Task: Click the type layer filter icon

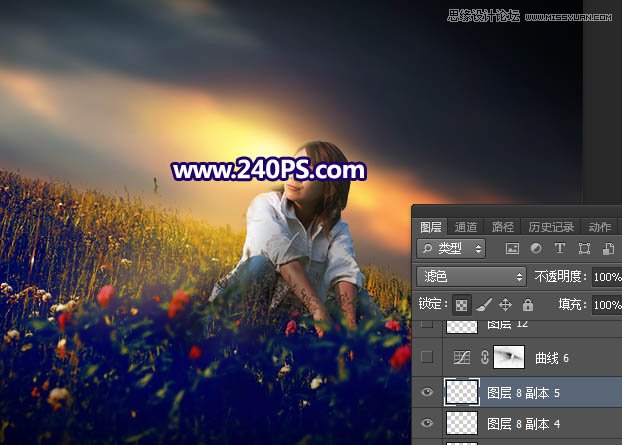Action: coord(559,248)
